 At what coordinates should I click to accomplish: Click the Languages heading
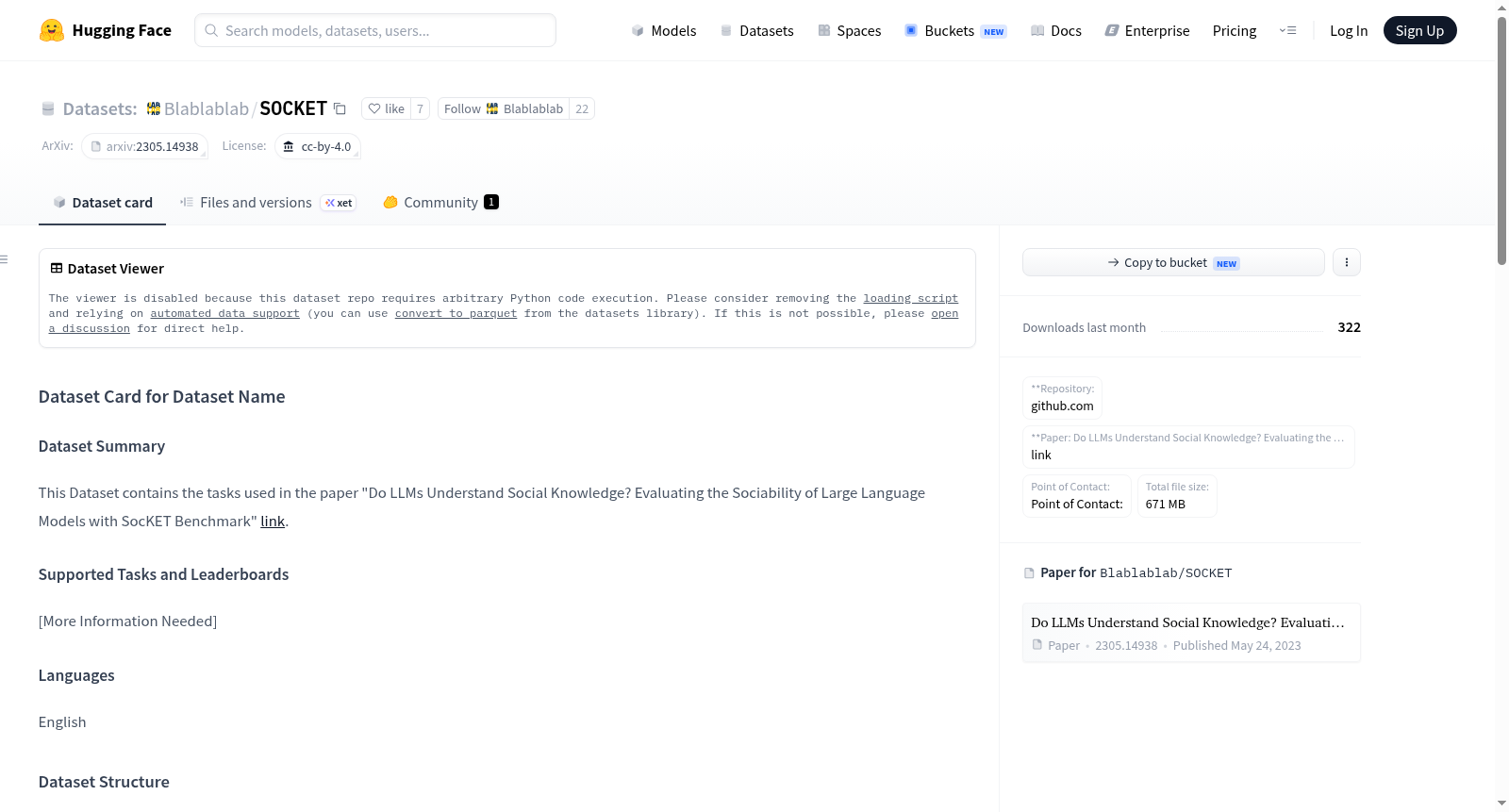pos(76,675)
